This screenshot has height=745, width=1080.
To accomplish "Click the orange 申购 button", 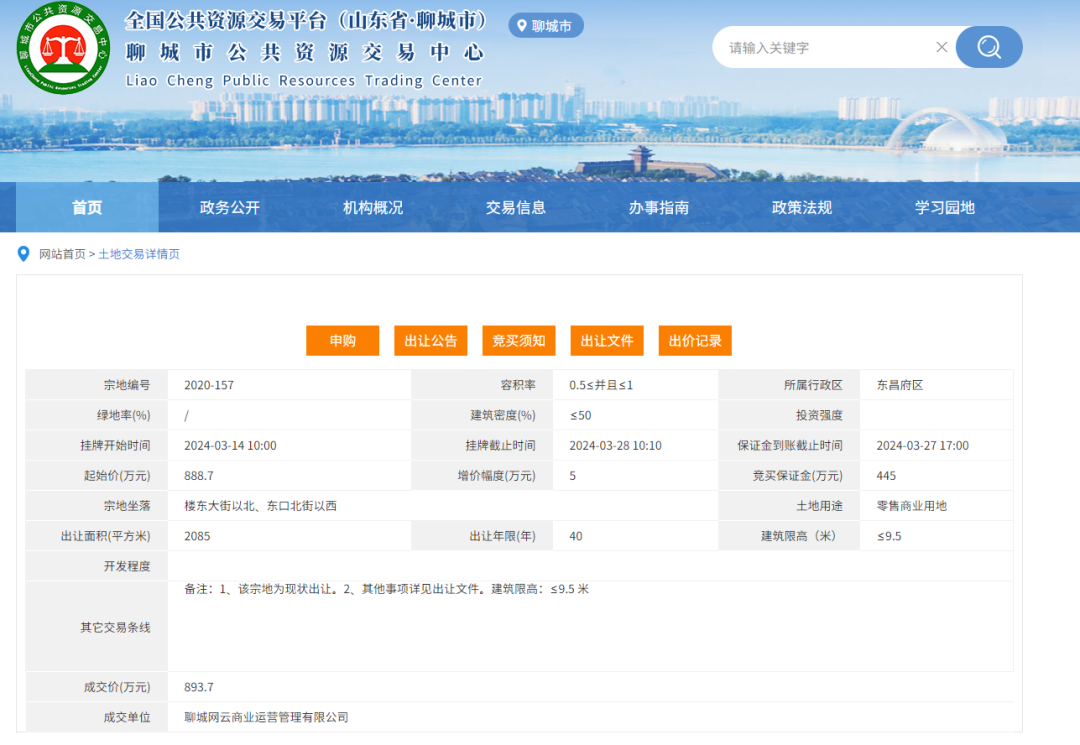I will click(x=342, y=341).
